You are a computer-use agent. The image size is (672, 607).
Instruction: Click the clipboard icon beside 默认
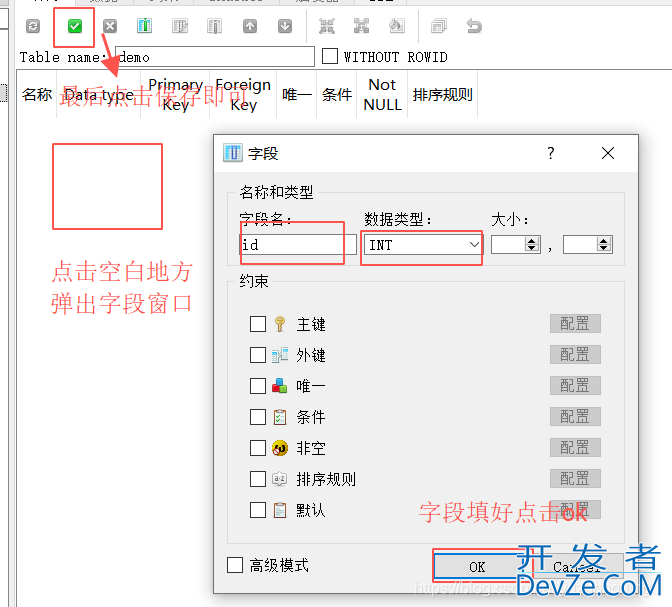[x=280, y=510]
